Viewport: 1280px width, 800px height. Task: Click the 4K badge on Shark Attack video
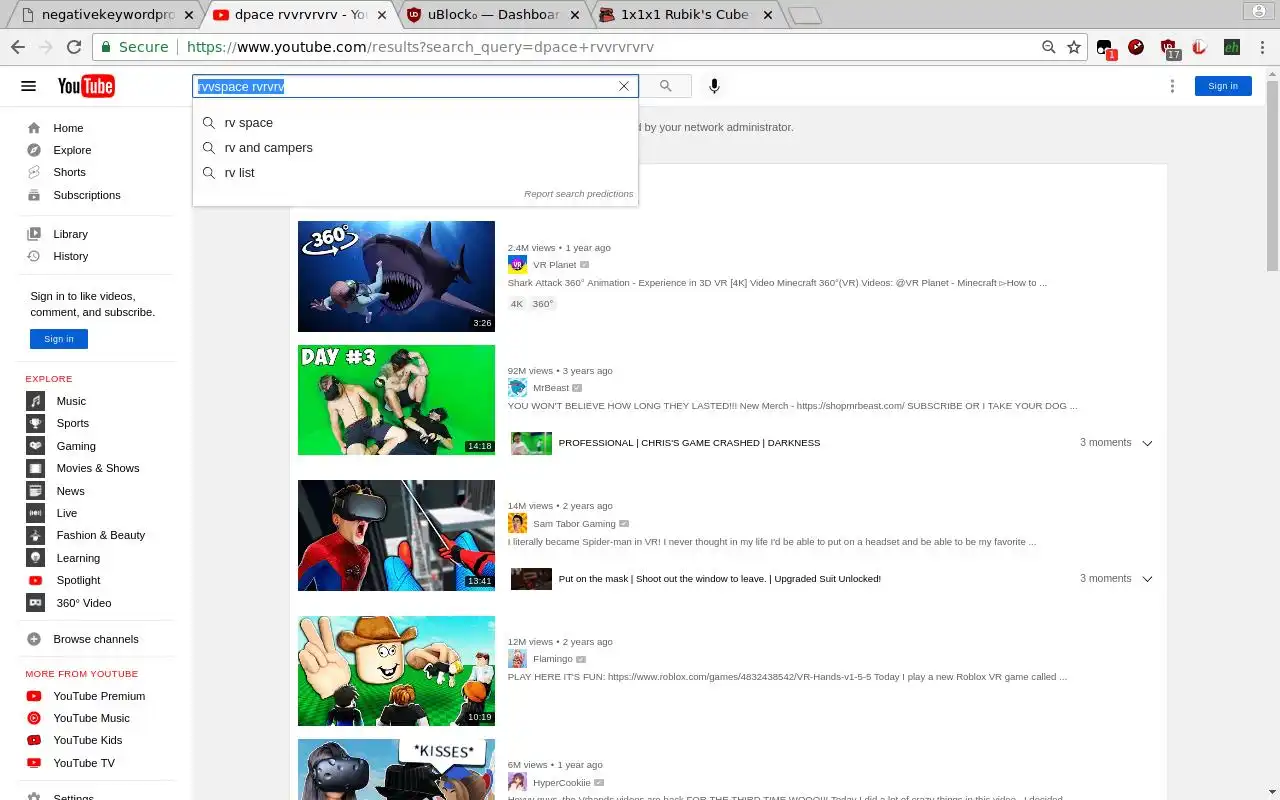tap(517, 304)
